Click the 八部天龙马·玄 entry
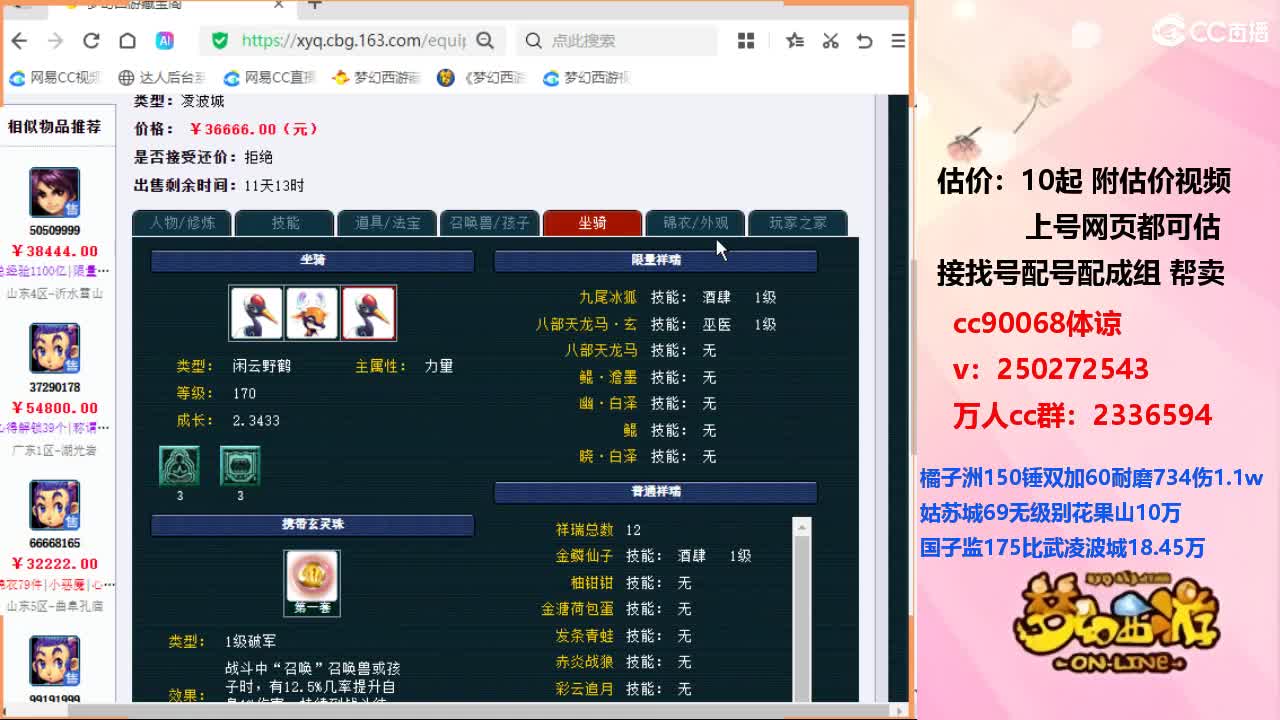The height and width of the screenshot is (720, 1280). pos(586,324)
